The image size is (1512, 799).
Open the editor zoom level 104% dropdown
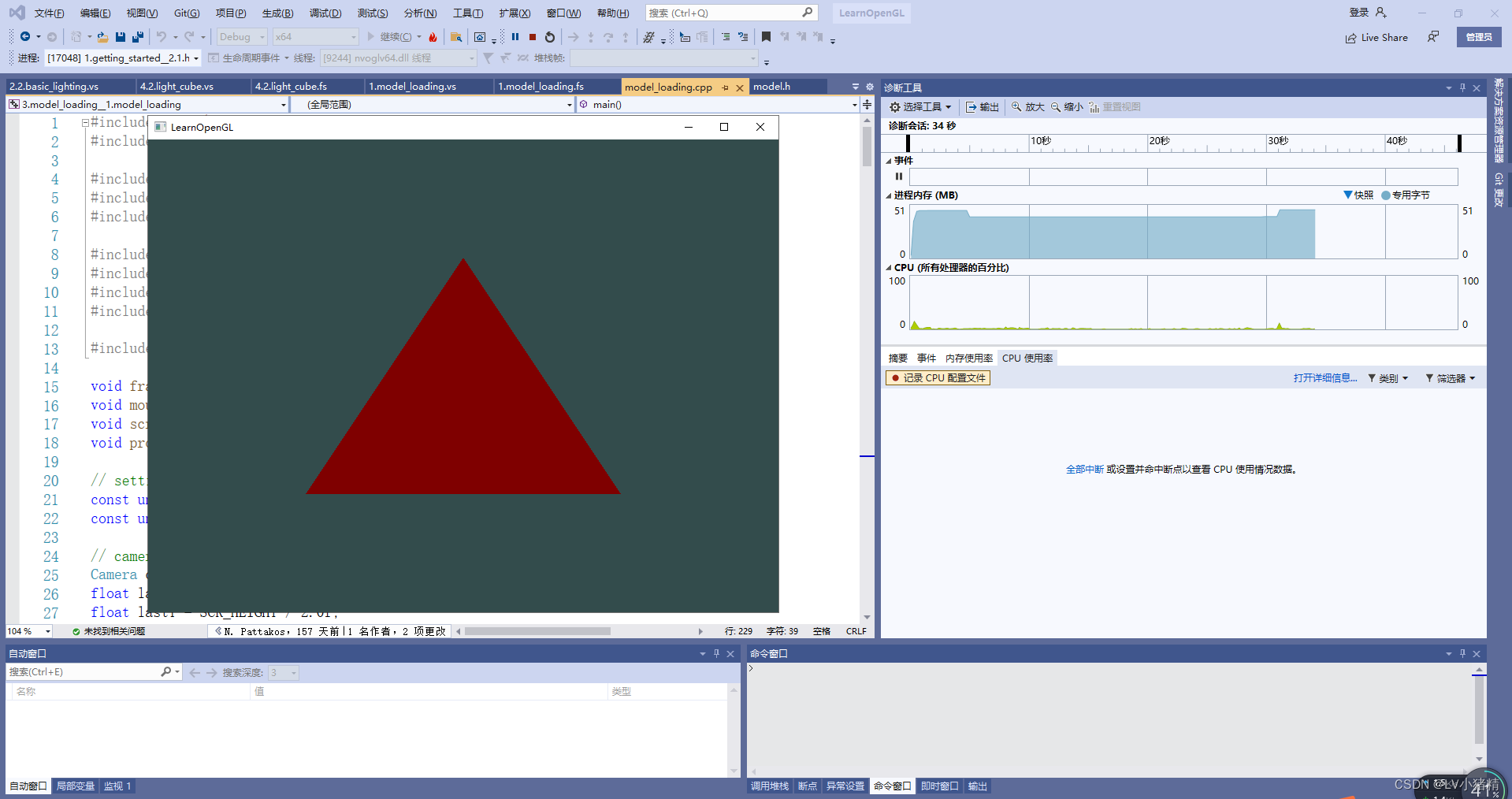click(x=29, y=631)
